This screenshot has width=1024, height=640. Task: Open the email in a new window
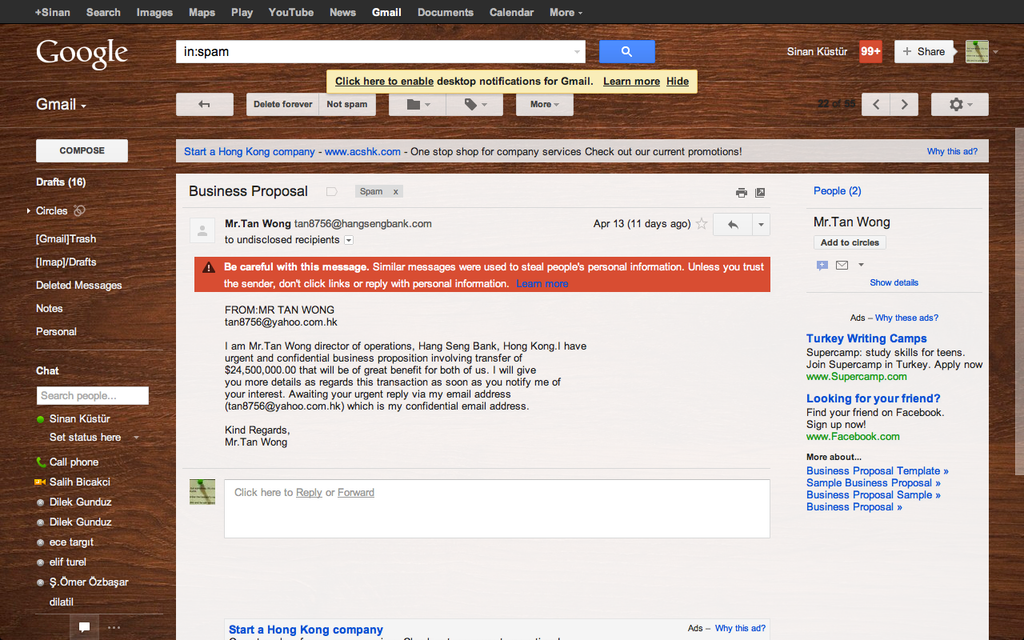tap(760, 192)
